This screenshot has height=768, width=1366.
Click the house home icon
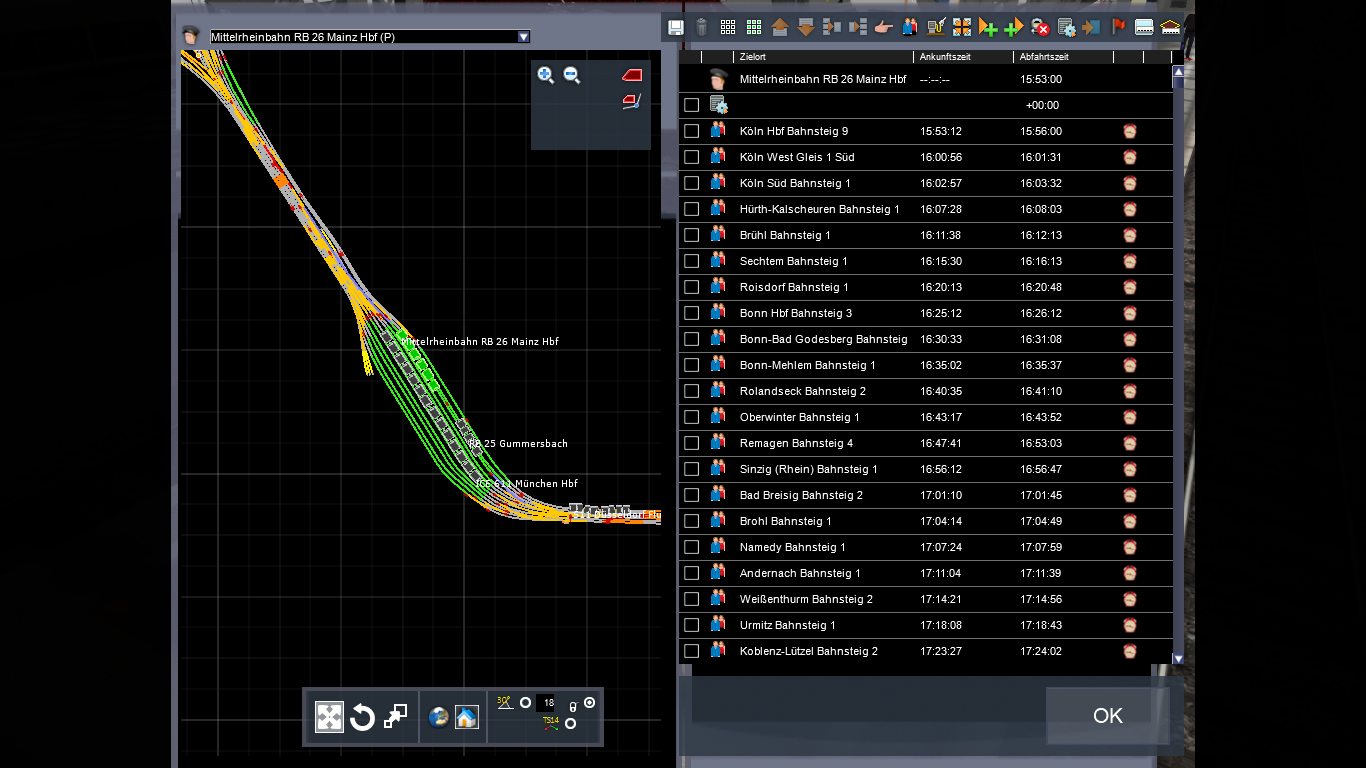coord(467,717)
